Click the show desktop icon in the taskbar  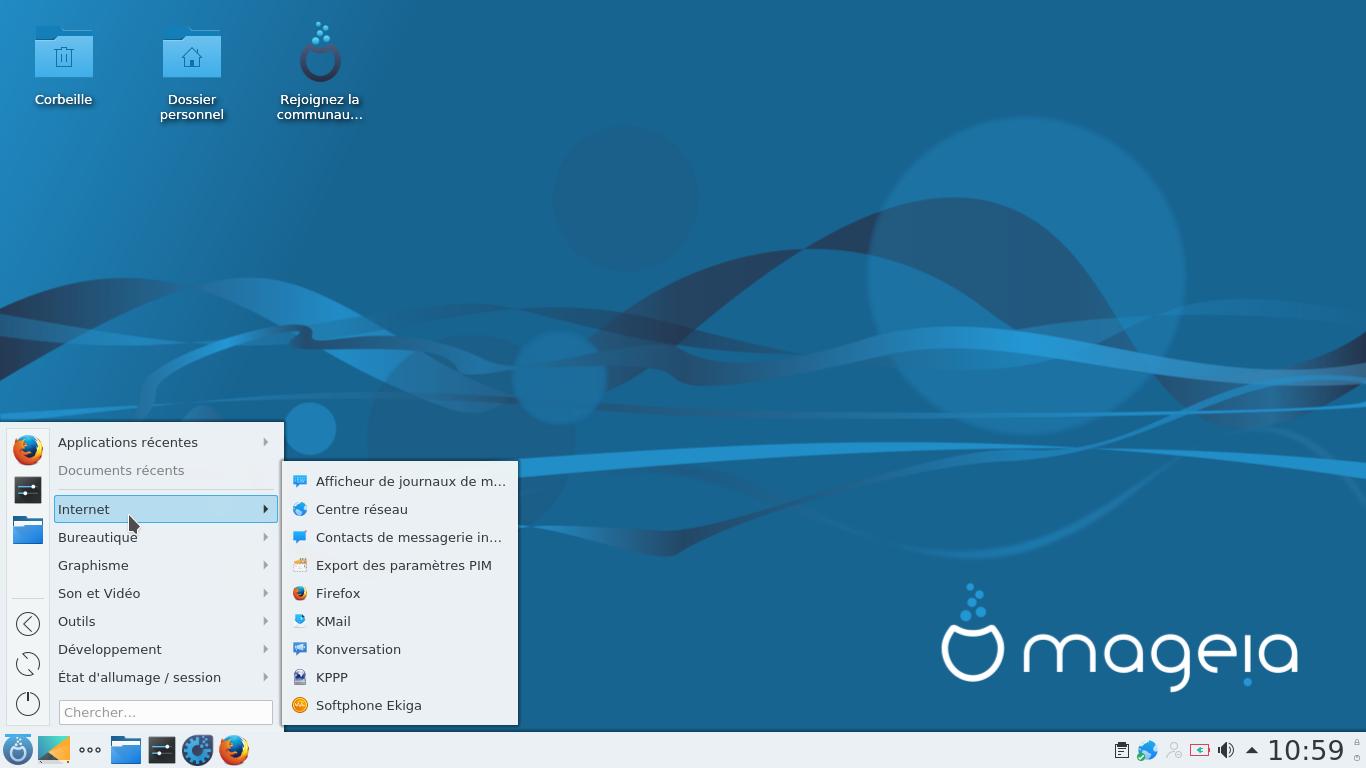pos(54,750)
